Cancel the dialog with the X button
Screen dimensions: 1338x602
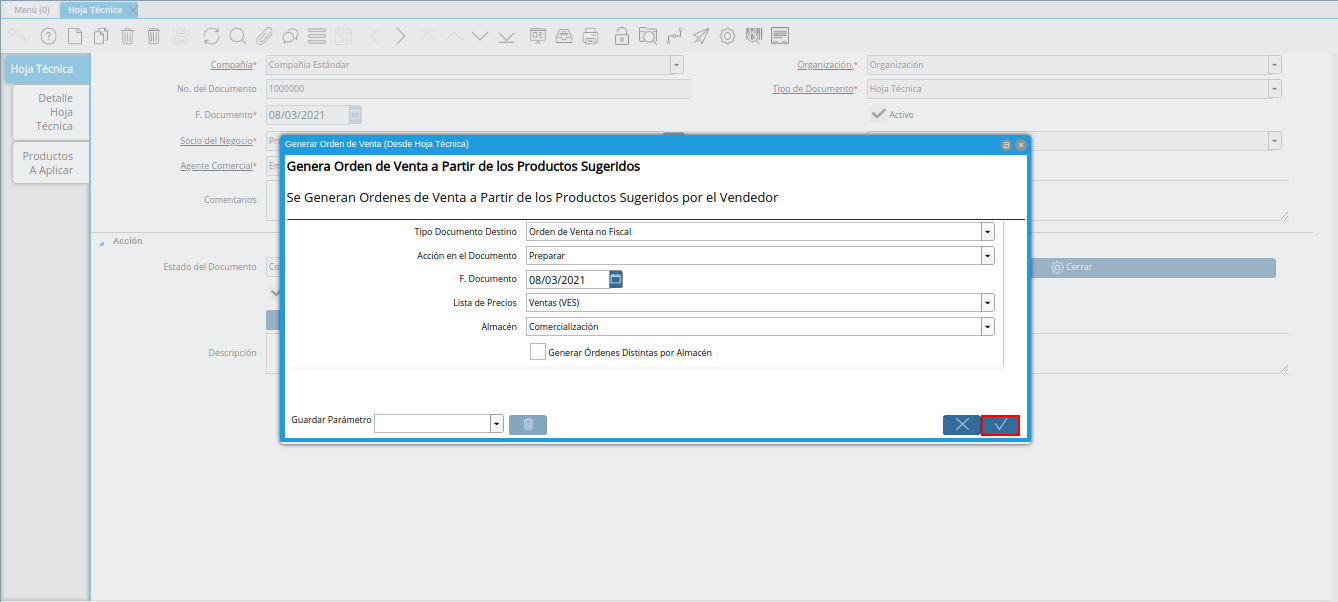point(961,425)
